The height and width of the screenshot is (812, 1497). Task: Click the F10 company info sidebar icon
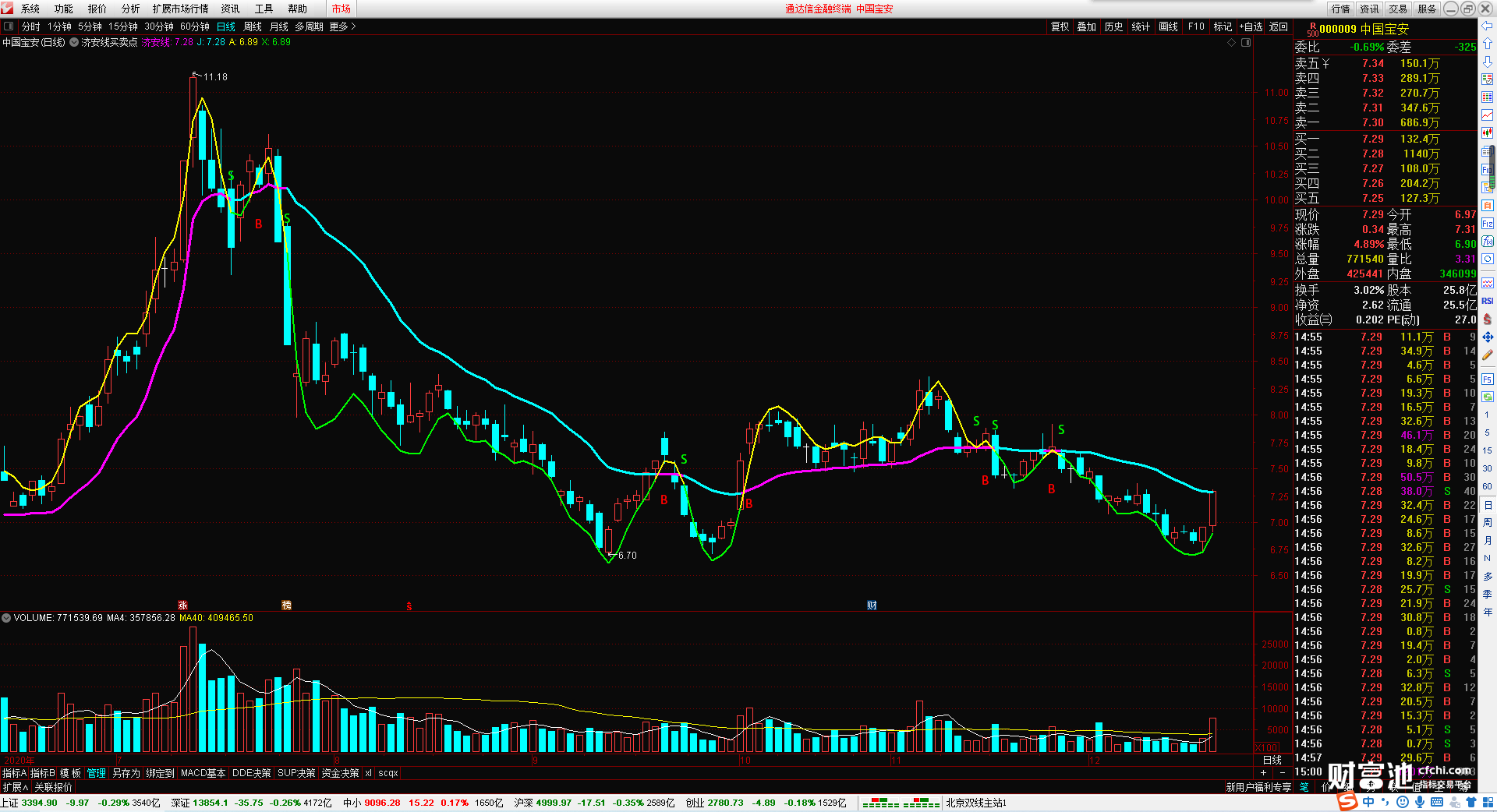pyautogui.click(x=1487, y=169)
